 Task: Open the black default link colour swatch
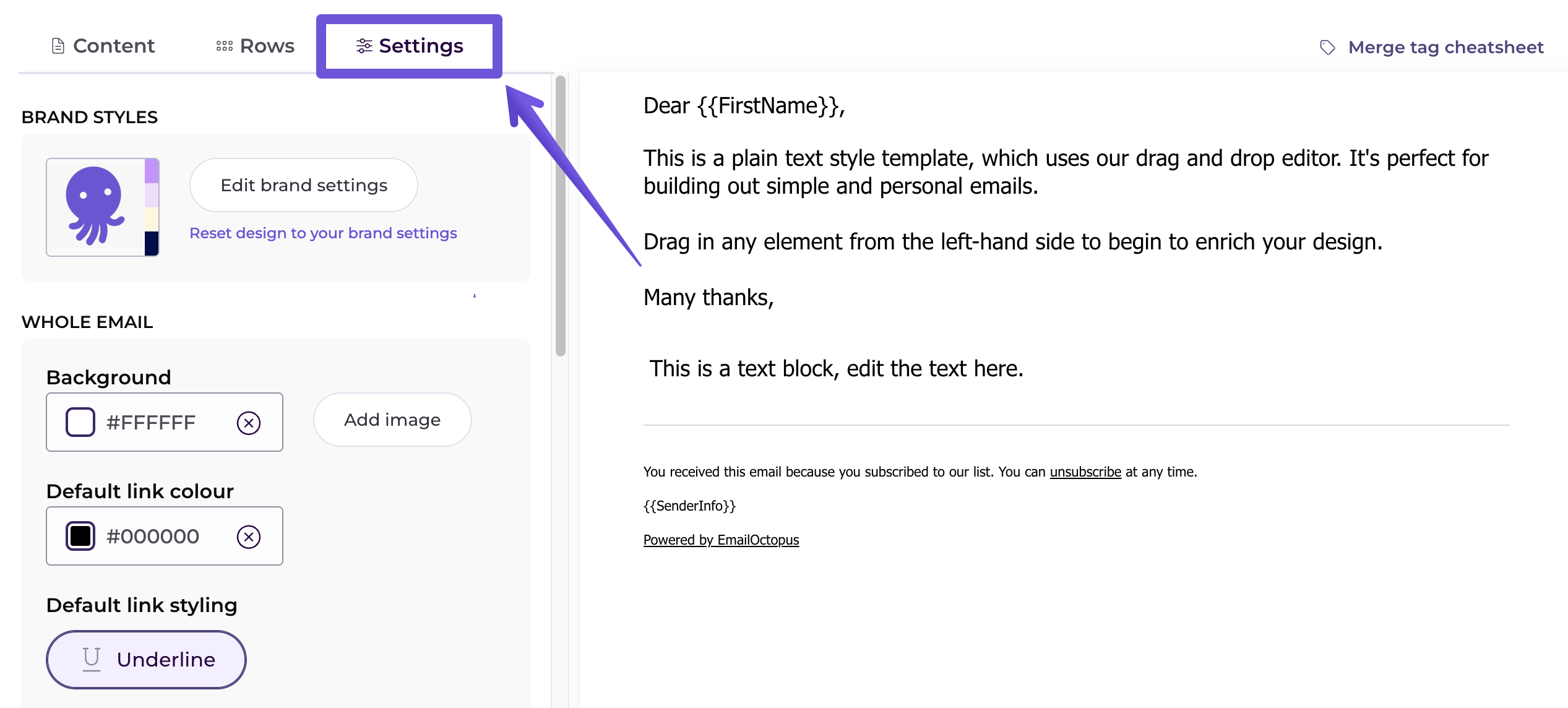[80, 536]
